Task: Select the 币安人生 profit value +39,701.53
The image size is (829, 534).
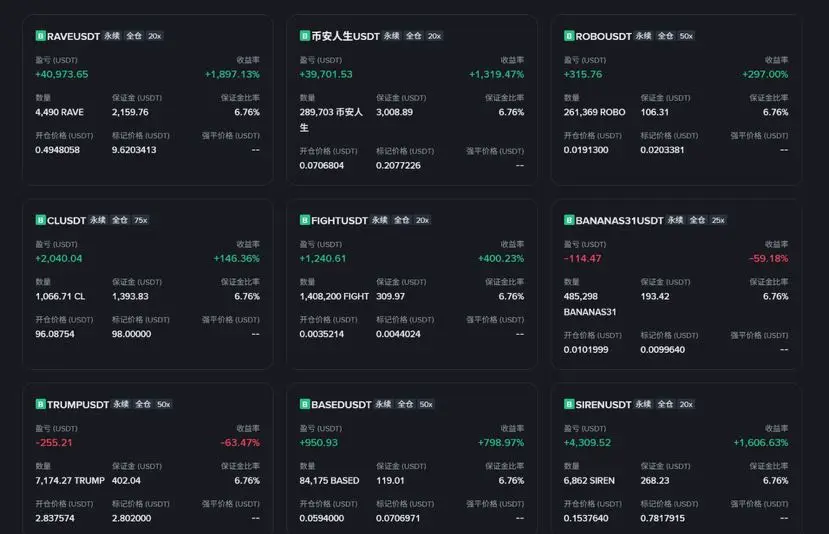Action: coord(326,75)
